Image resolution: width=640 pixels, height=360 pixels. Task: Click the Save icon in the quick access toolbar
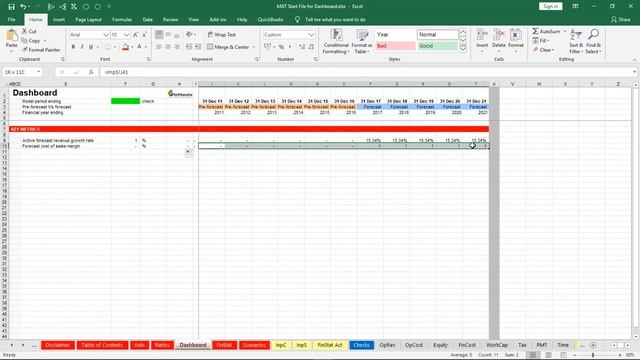pyautogui.click(x=11, y=7)
